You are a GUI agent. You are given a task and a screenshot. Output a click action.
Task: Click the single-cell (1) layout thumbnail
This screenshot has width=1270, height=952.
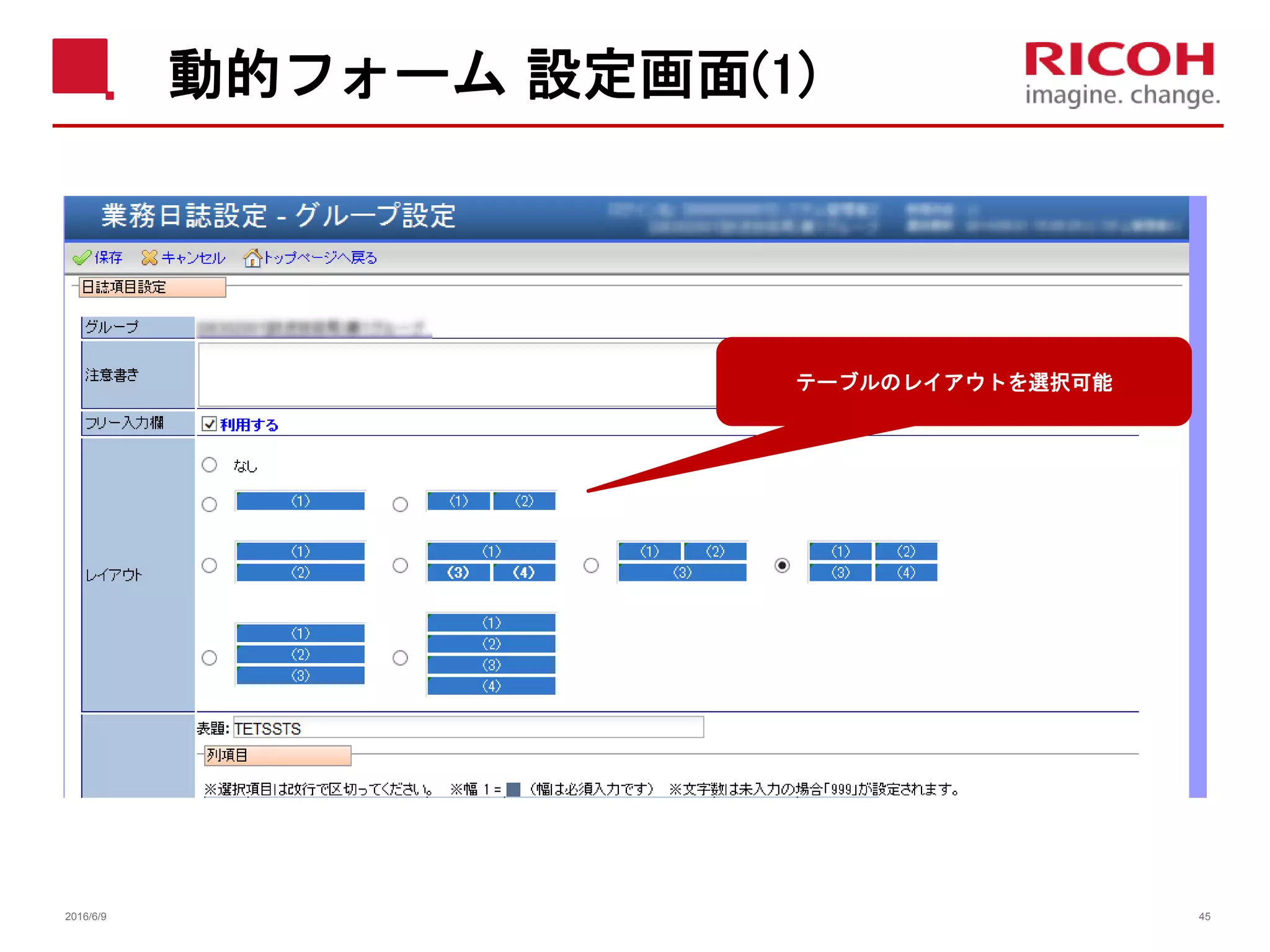[301, 501]
